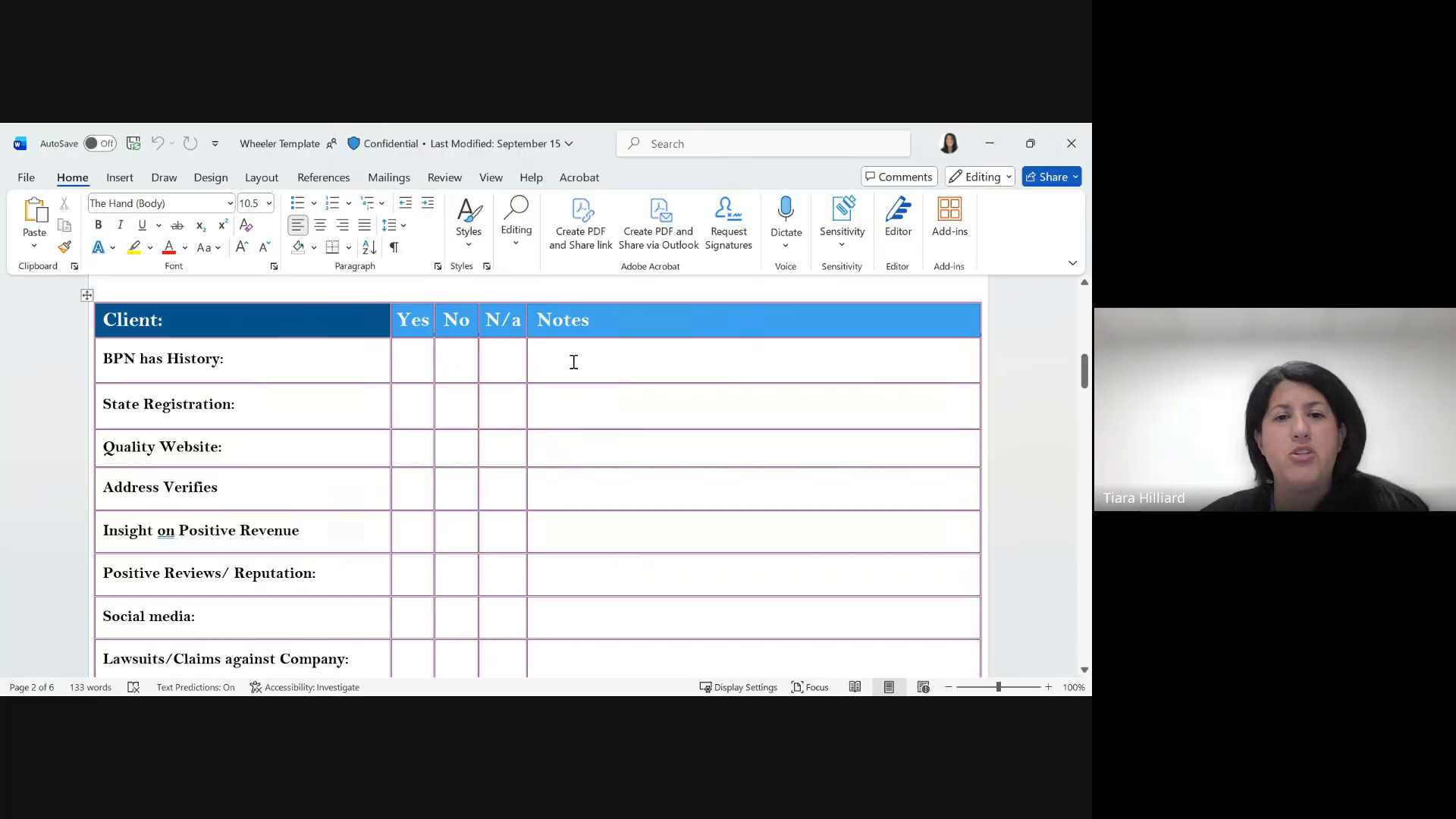Select the Strikethrough toggle
Screen dimensions: 1456x819
(x=177, y=224)
